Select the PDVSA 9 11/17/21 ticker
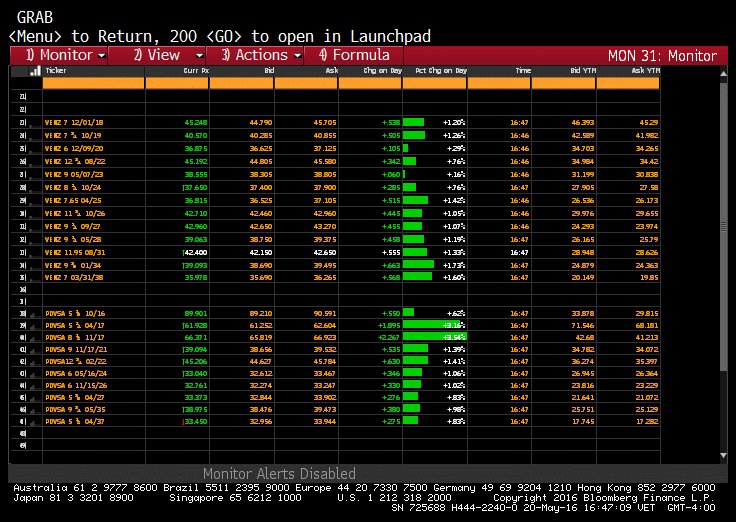 pyautogui.click(x=76, y=350)
